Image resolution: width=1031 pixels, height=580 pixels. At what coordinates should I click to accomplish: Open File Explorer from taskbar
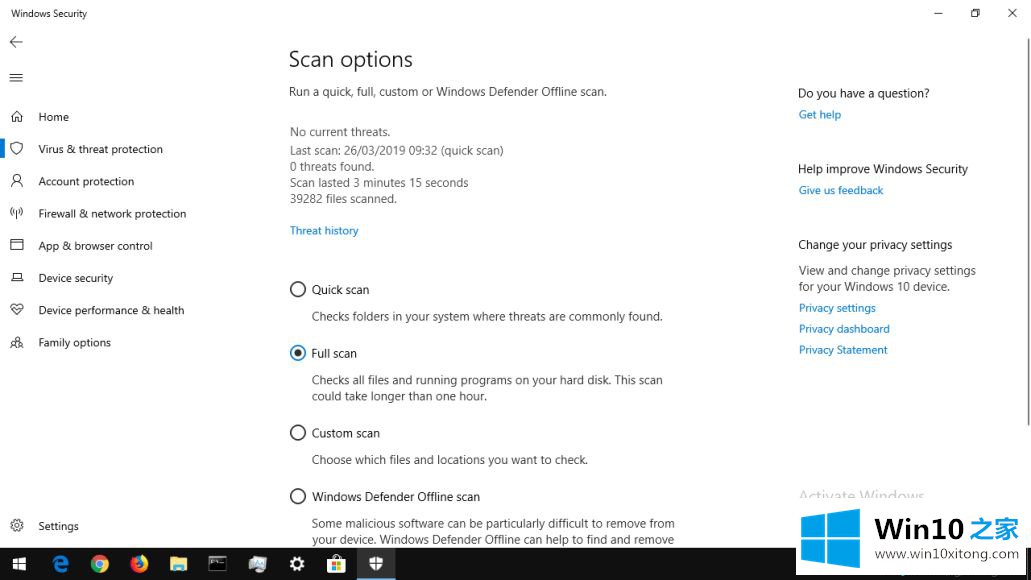tap(178, 564)
